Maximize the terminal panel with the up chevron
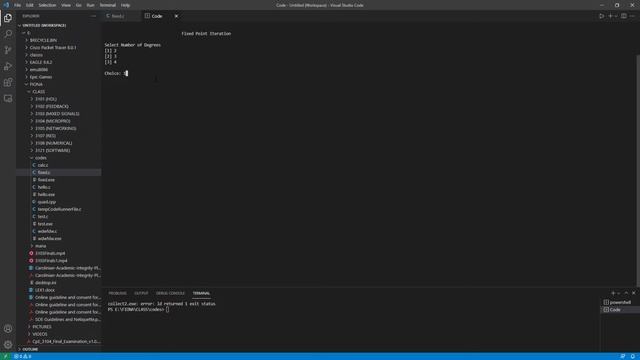The height and width of the screenshot is (360, 640). (x=626, y=293)
